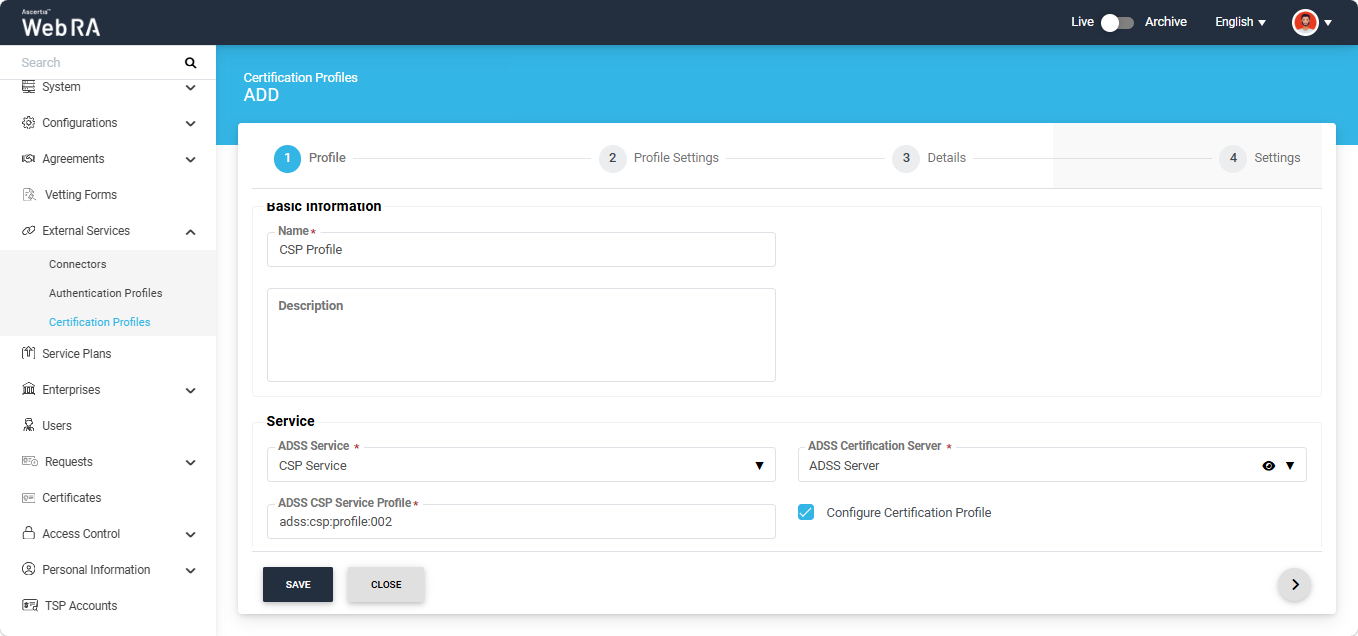
Task: Open user account menu arrow
Action: 1328,23
